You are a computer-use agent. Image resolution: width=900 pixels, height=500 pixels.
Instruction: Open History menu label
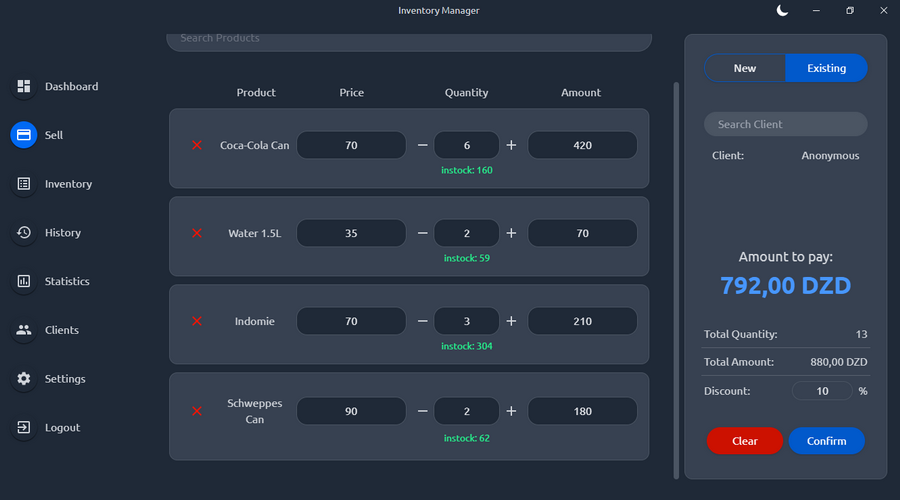click(x=63, y=232)
